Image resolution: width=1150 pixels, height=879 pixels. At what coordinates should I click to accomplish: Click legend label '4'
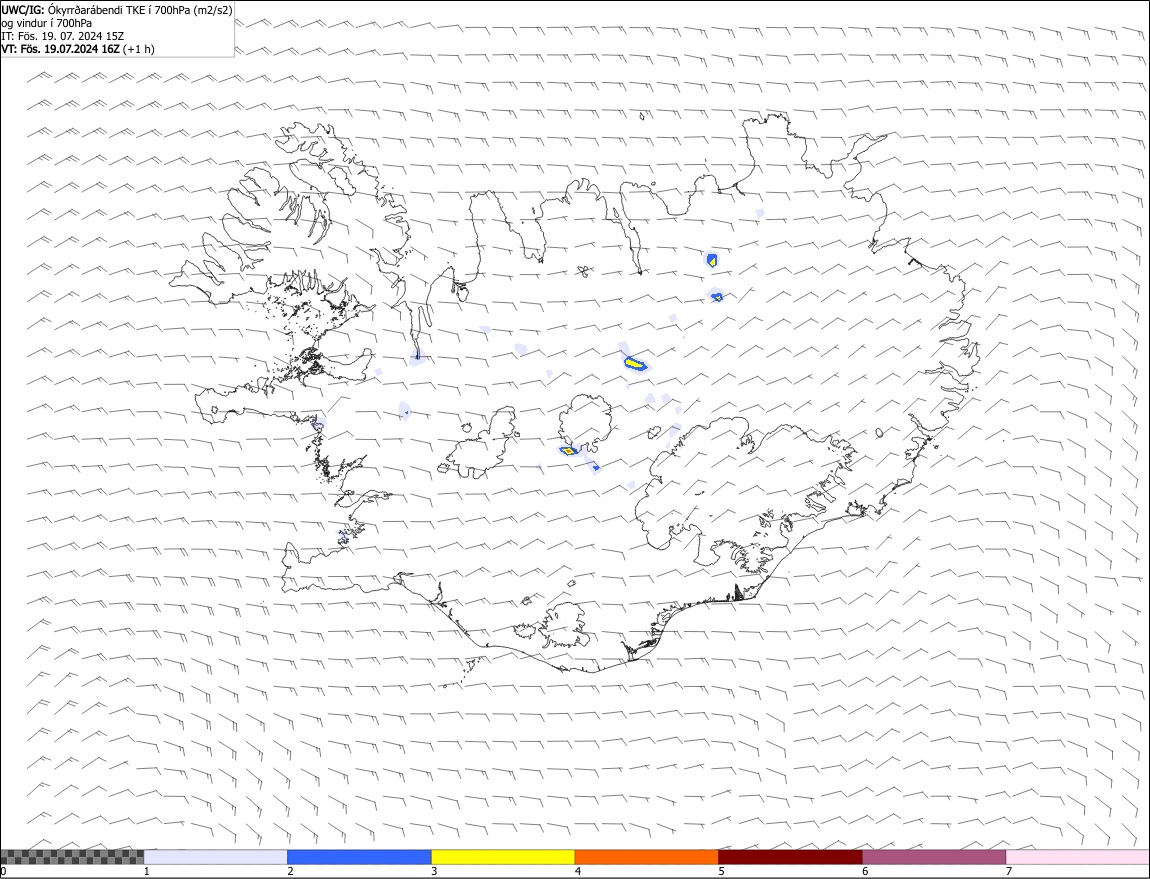point(578,872)
